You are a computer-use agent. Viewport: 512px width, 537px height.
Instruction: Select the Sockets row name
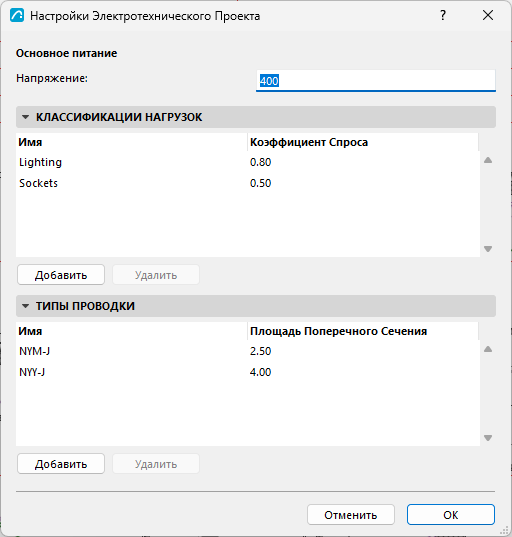click(38, 183)
